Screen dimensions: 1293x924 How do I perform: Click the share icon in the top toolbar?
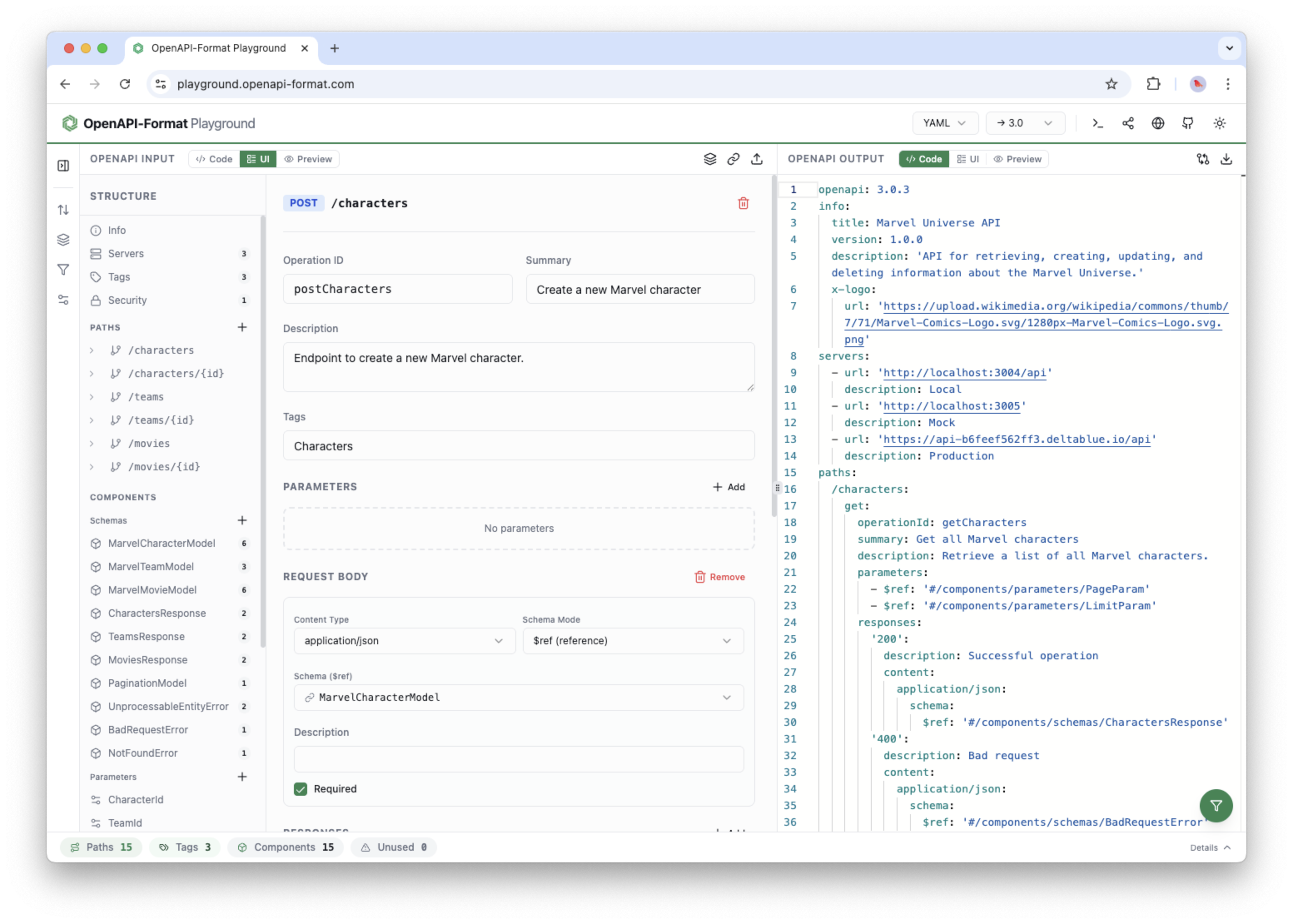1128,123
